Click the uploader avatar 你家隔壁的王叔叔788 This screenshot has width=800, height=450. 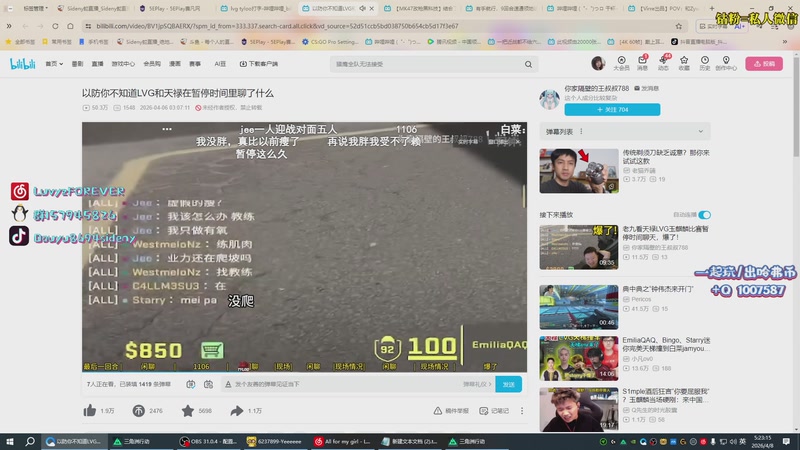[x=549, y=99]
